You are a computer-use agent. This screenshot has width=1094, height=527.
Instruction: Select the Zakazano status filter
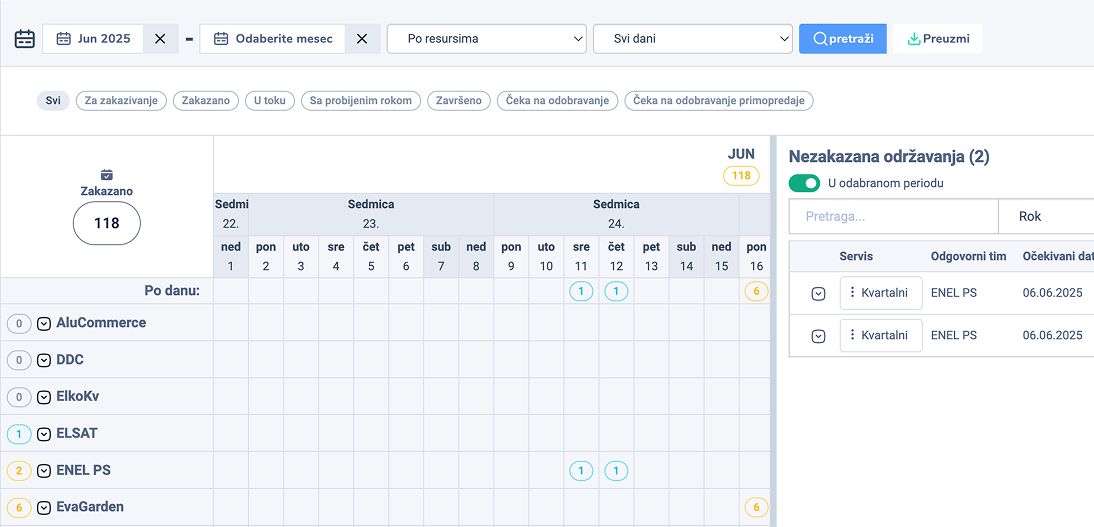(206, 101)
